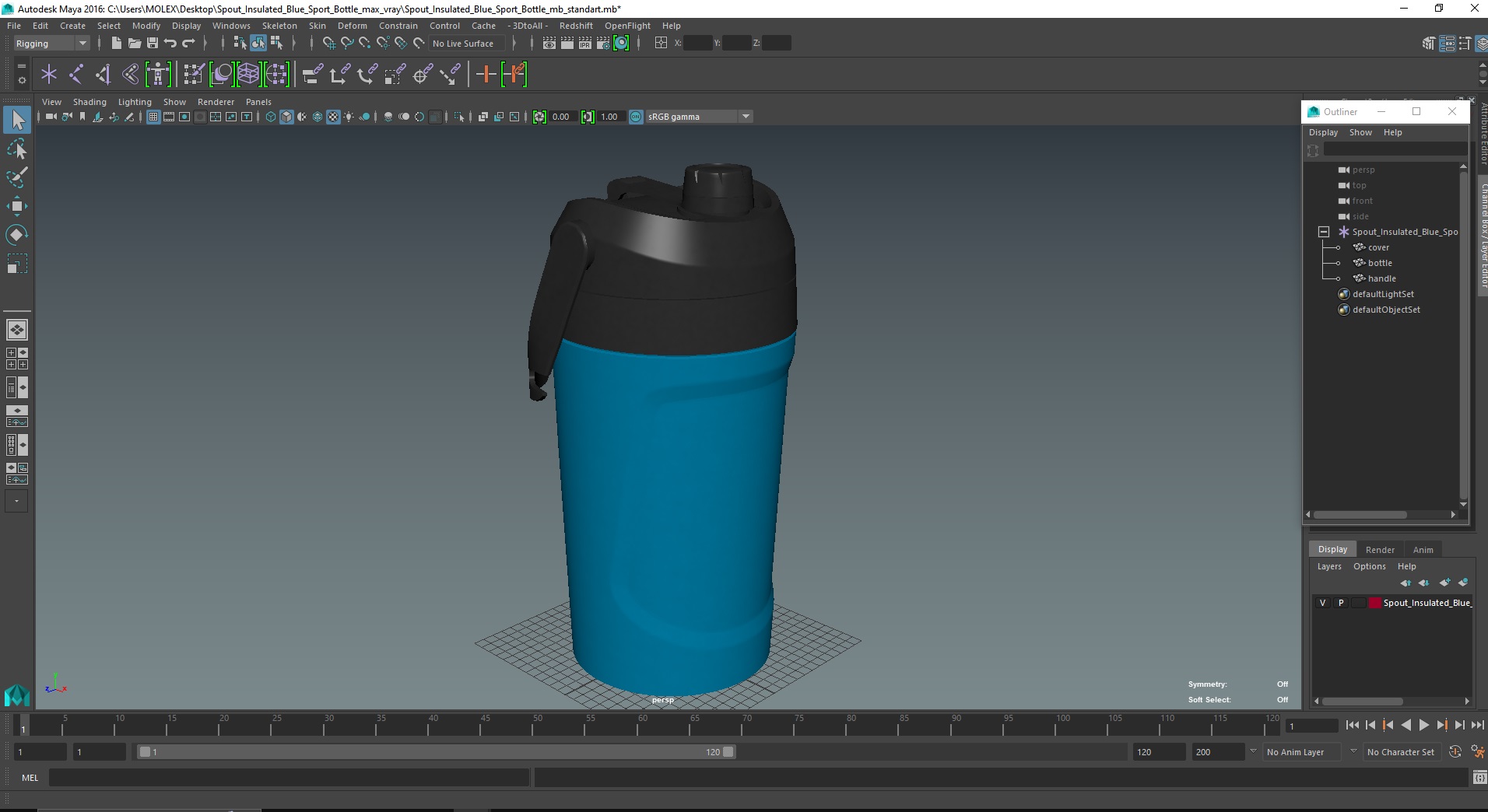Open the shelf options gear menu
The width and height of the screenshot is (1488, 812).
click(x=21, y=80)
